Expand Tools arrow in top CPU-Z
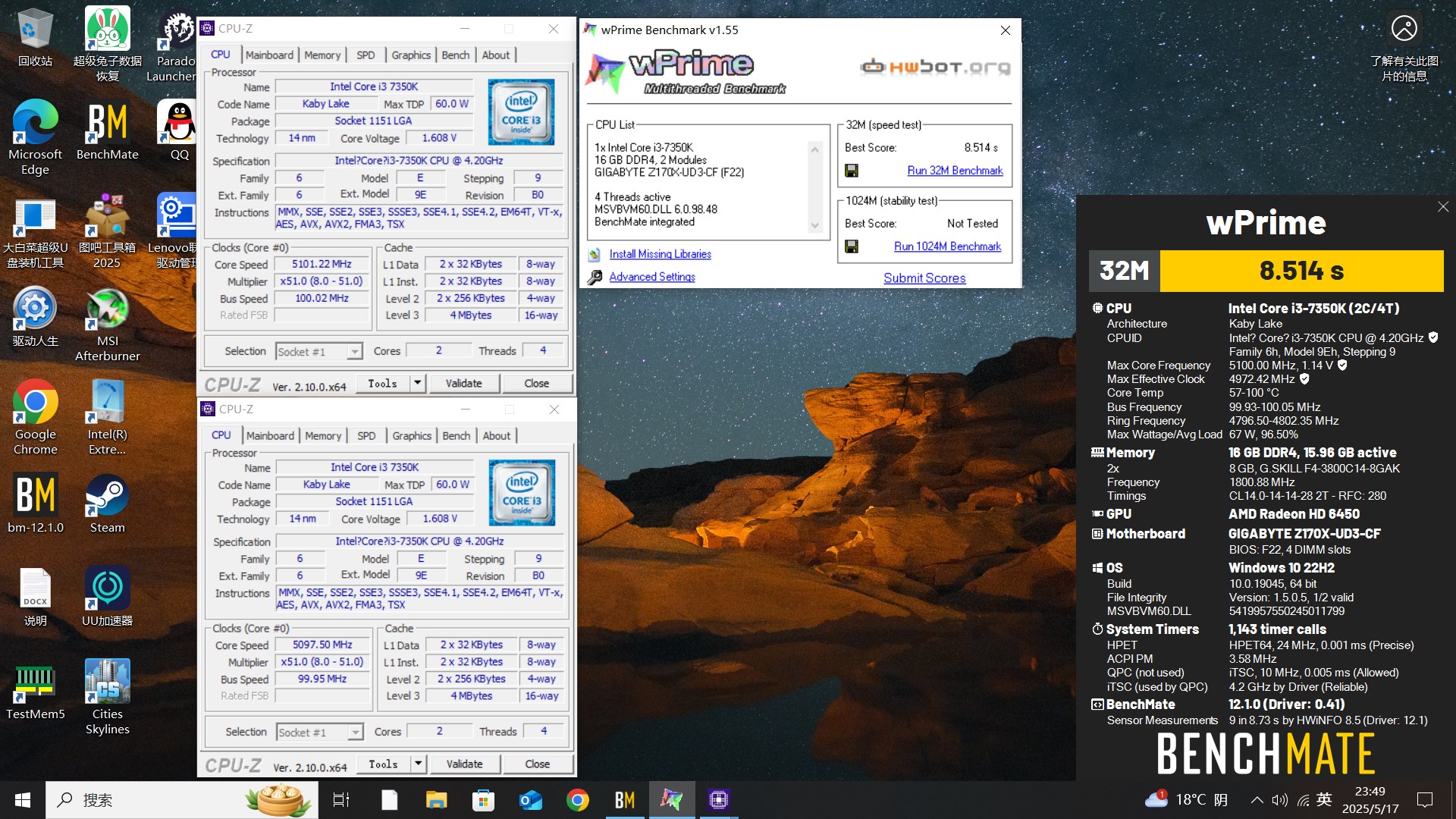 tap(417, 383)
